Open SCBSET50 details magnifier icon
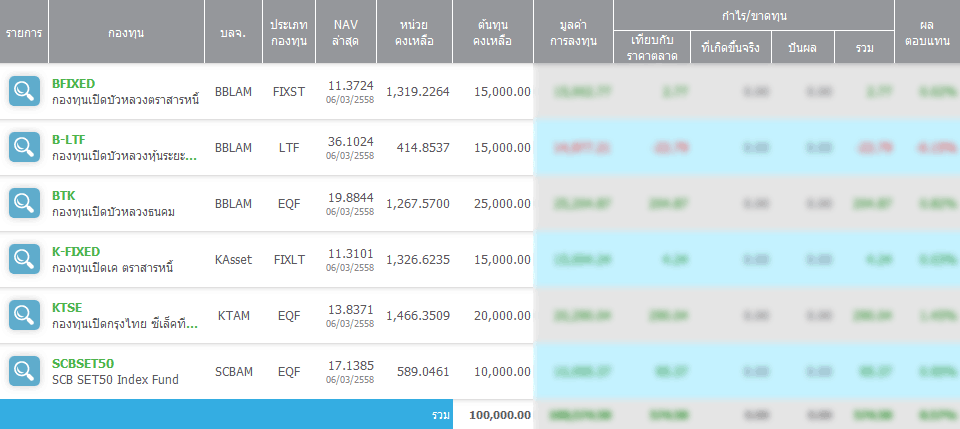This screenshot has width=960, height=429. (x=24, y=371)
